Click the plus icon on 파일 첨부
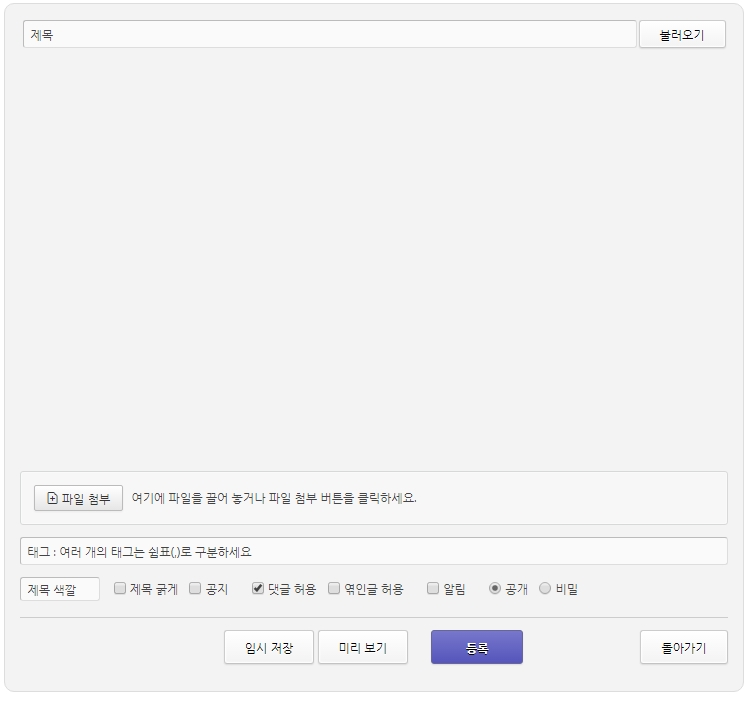This screenshot has width=746, height=701. coord(52,498)
